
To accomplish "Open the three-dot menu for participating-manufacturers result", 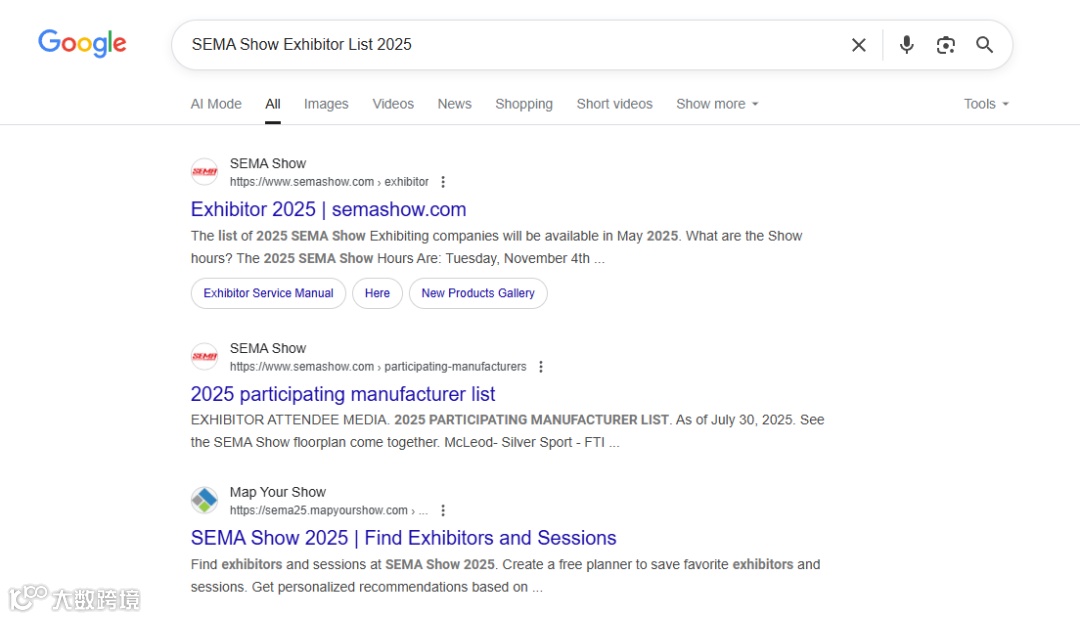I will coord(541,366).
